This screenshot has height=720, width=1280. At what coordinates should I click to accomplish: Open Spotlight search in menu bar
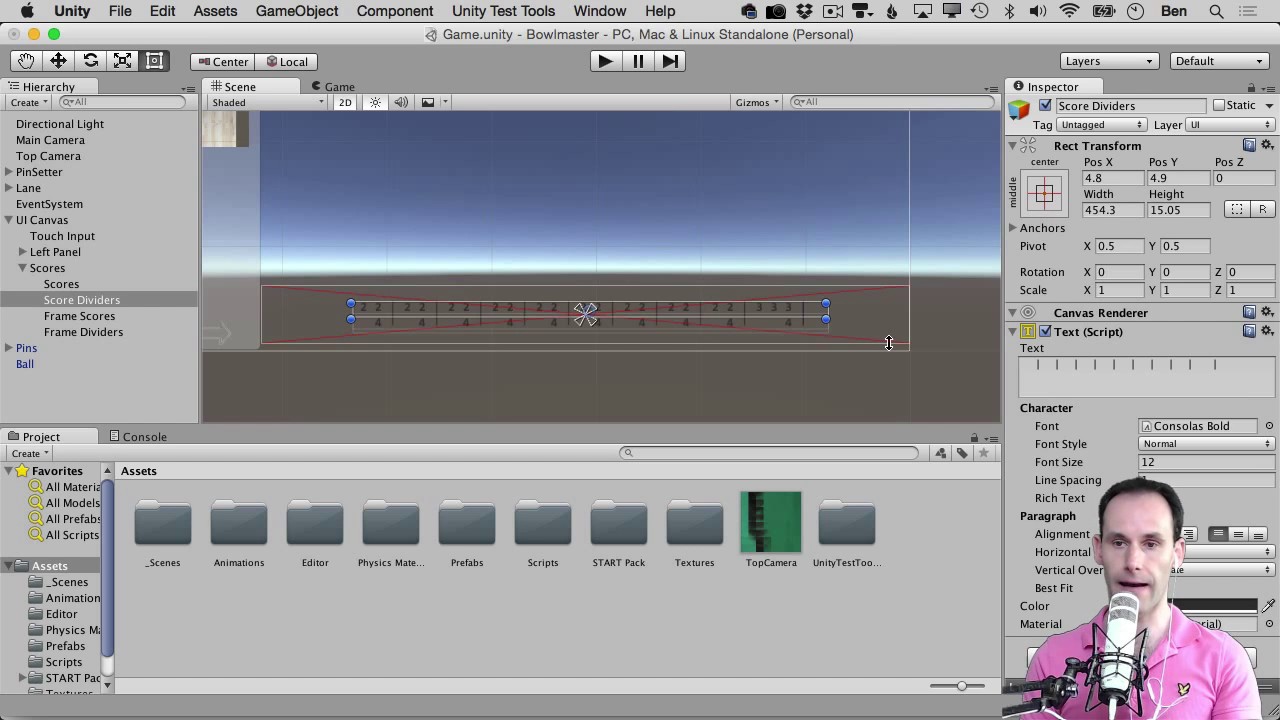[1216, 11]
